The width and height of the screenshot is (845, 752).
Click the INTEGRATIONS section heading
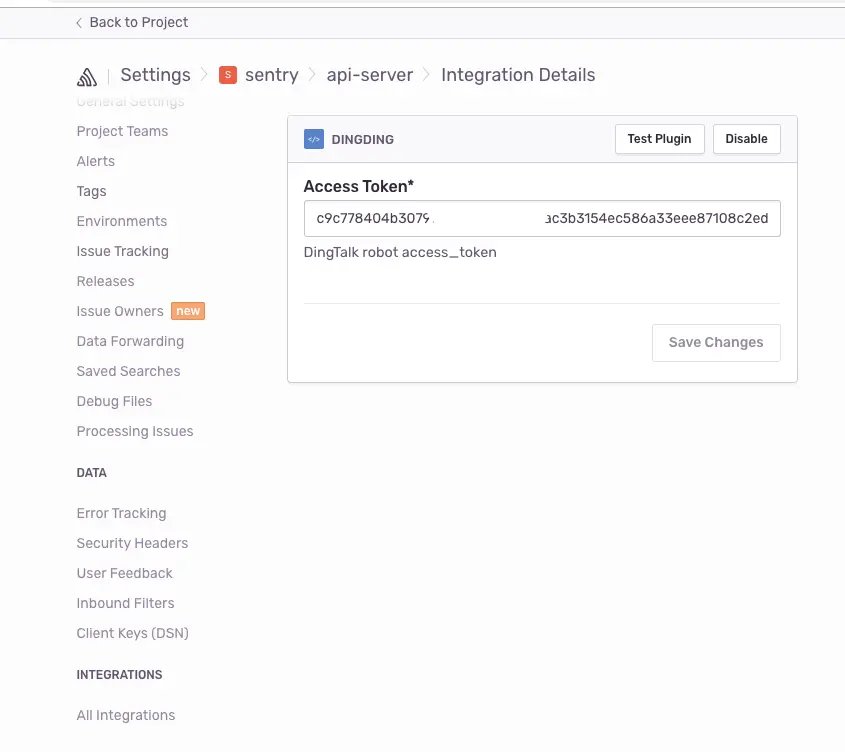click(119, 675)
